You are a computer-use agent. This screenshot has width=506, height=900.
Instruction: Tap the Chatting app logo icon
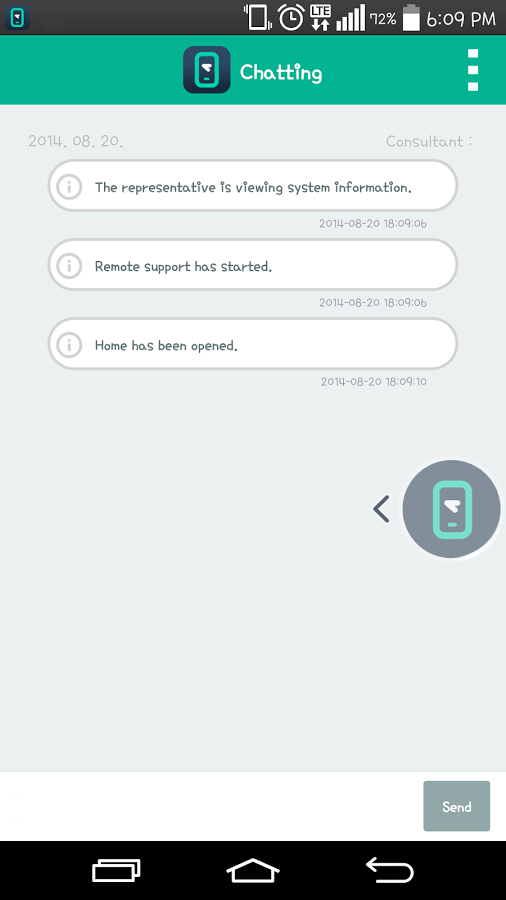click(207, 70)
